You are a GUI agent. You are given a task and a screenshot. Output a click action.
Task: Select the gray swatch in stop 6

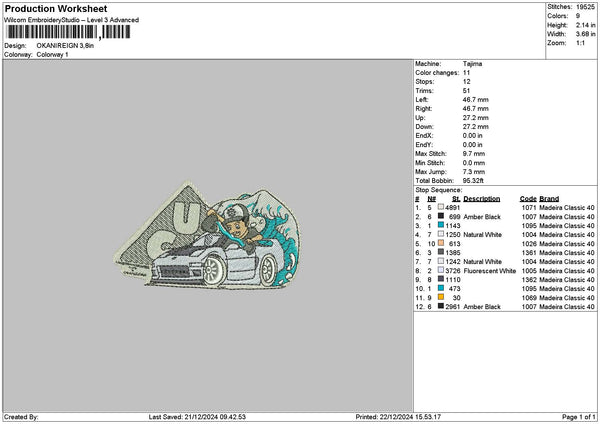click(x=441, y=252)
